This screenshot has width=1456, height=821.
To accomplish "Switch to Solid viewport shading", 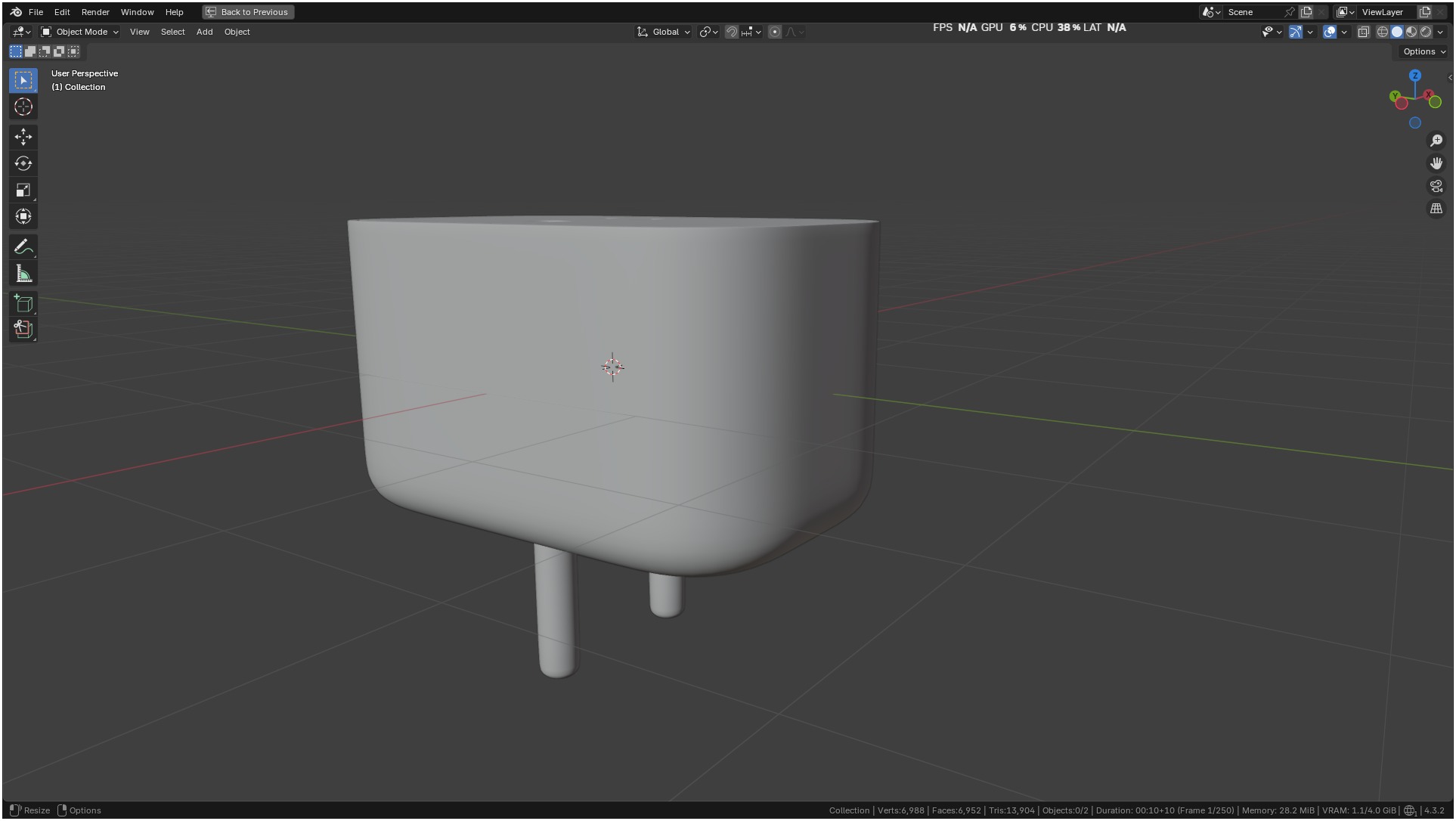I will pos(1397,32).
